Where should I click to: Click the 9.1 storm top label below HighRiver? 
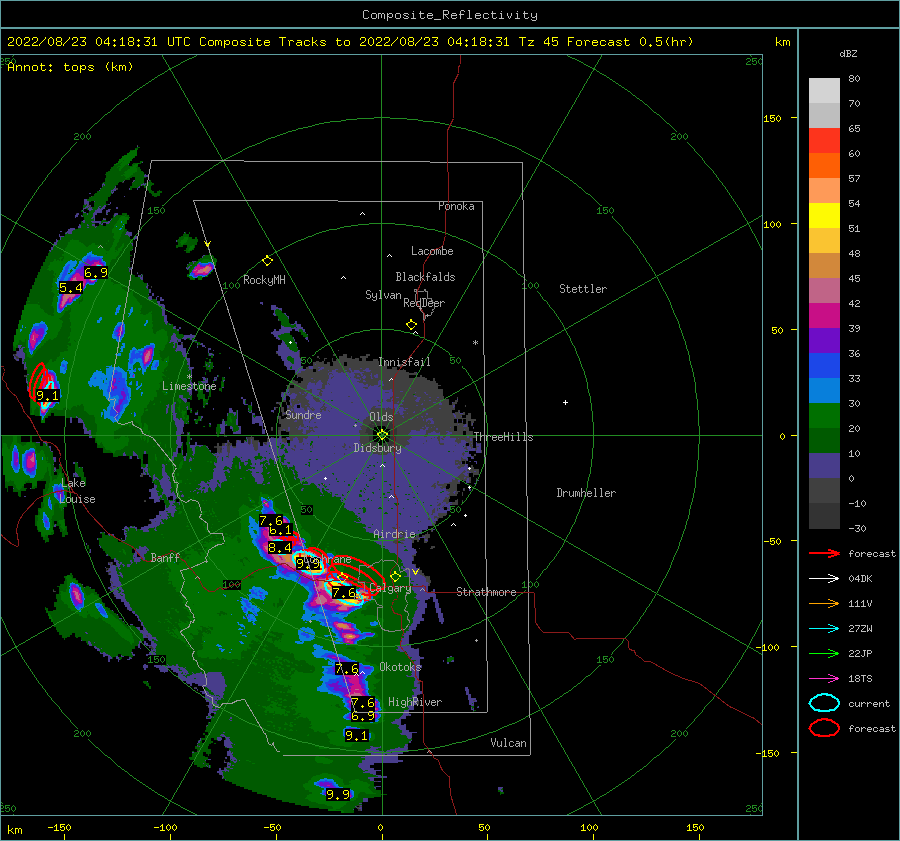(x=356, y=735)
